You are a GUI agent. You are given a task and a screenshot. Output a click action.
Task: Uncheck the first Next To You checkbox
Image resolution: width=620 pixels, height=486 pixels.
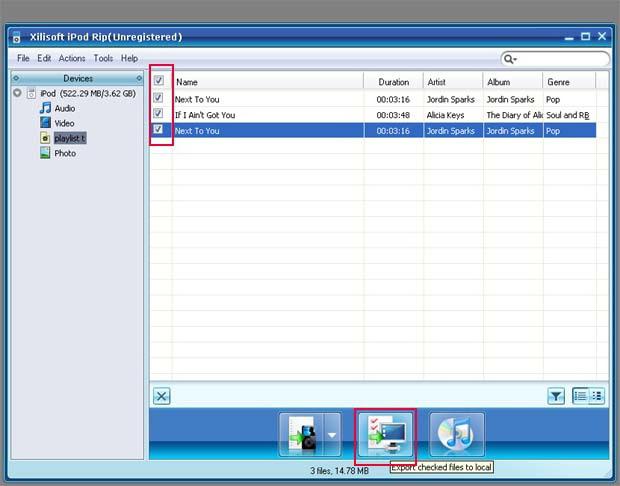159,99
